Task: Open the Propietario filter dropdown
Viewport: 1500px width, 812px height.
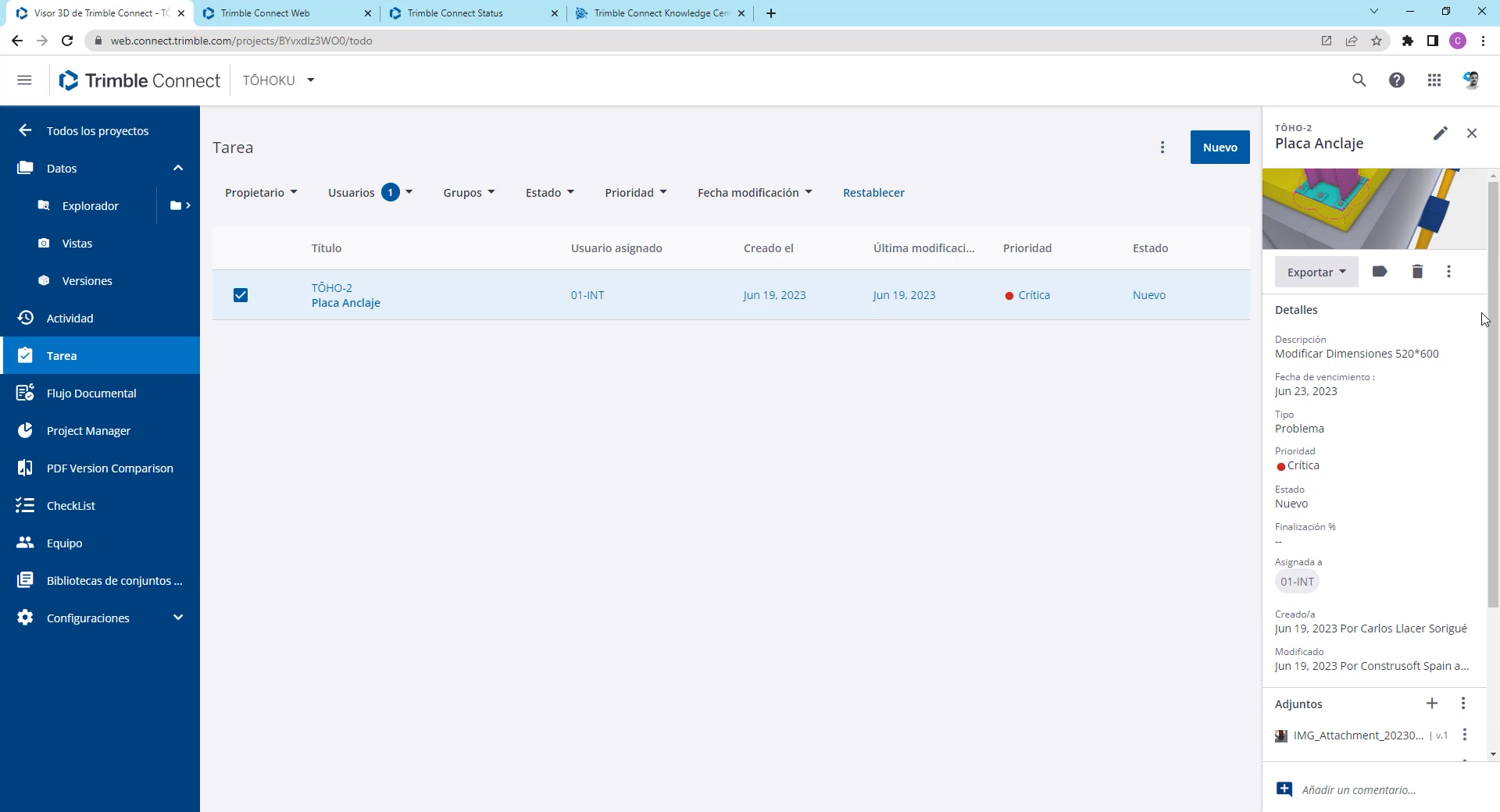Action: 261,193
